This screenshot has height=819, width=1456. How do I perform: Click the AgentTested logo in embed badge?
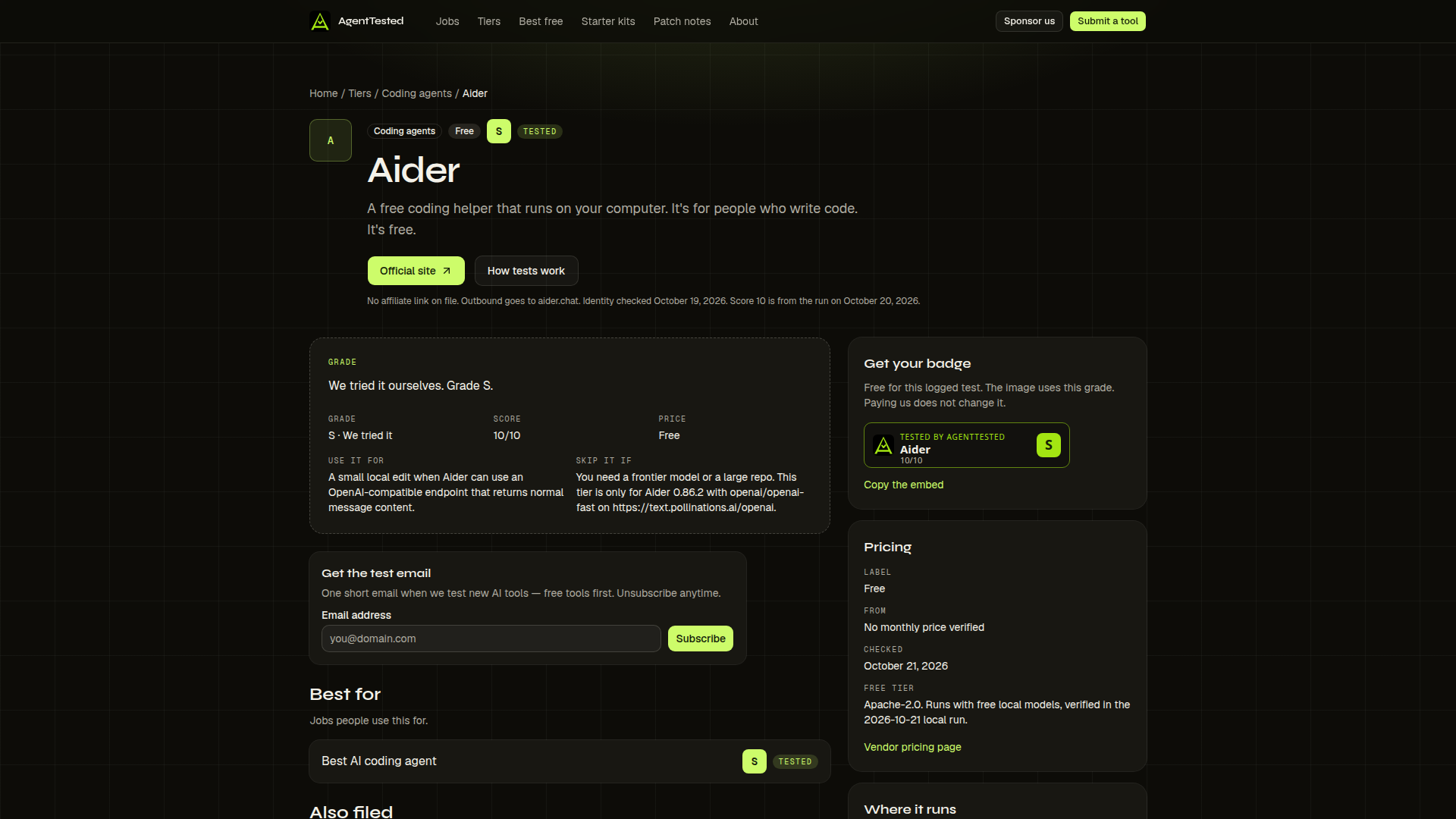(x=883, y=445)
